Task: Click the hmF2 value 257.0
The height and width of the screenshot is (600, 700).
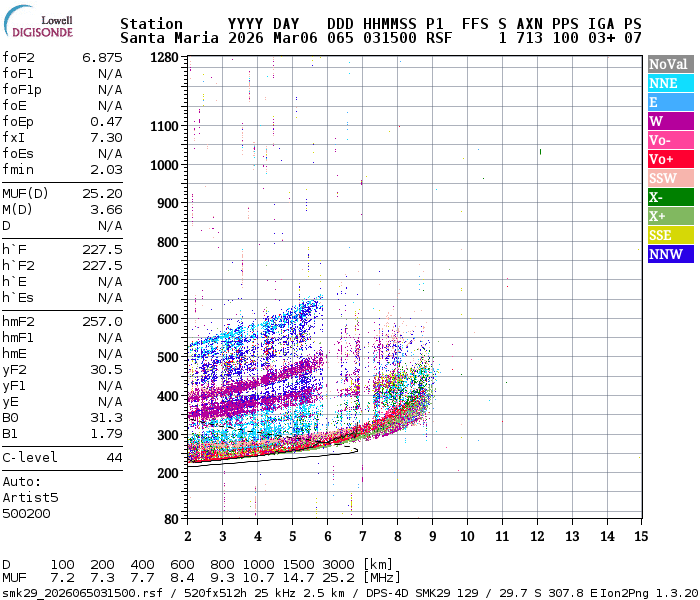Action: [x=102, y=321]
